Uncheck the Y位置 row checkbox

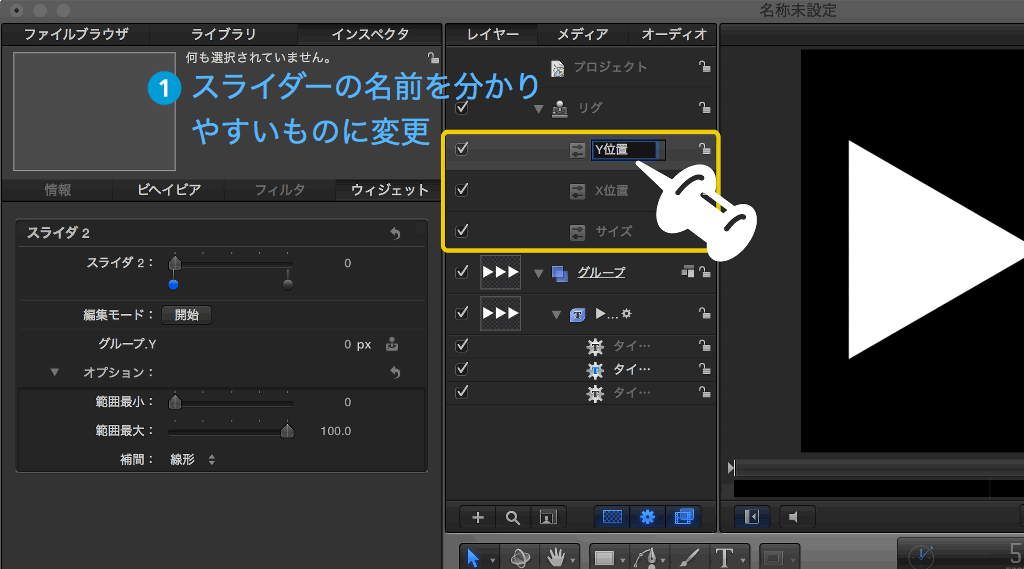coord(462,149)
